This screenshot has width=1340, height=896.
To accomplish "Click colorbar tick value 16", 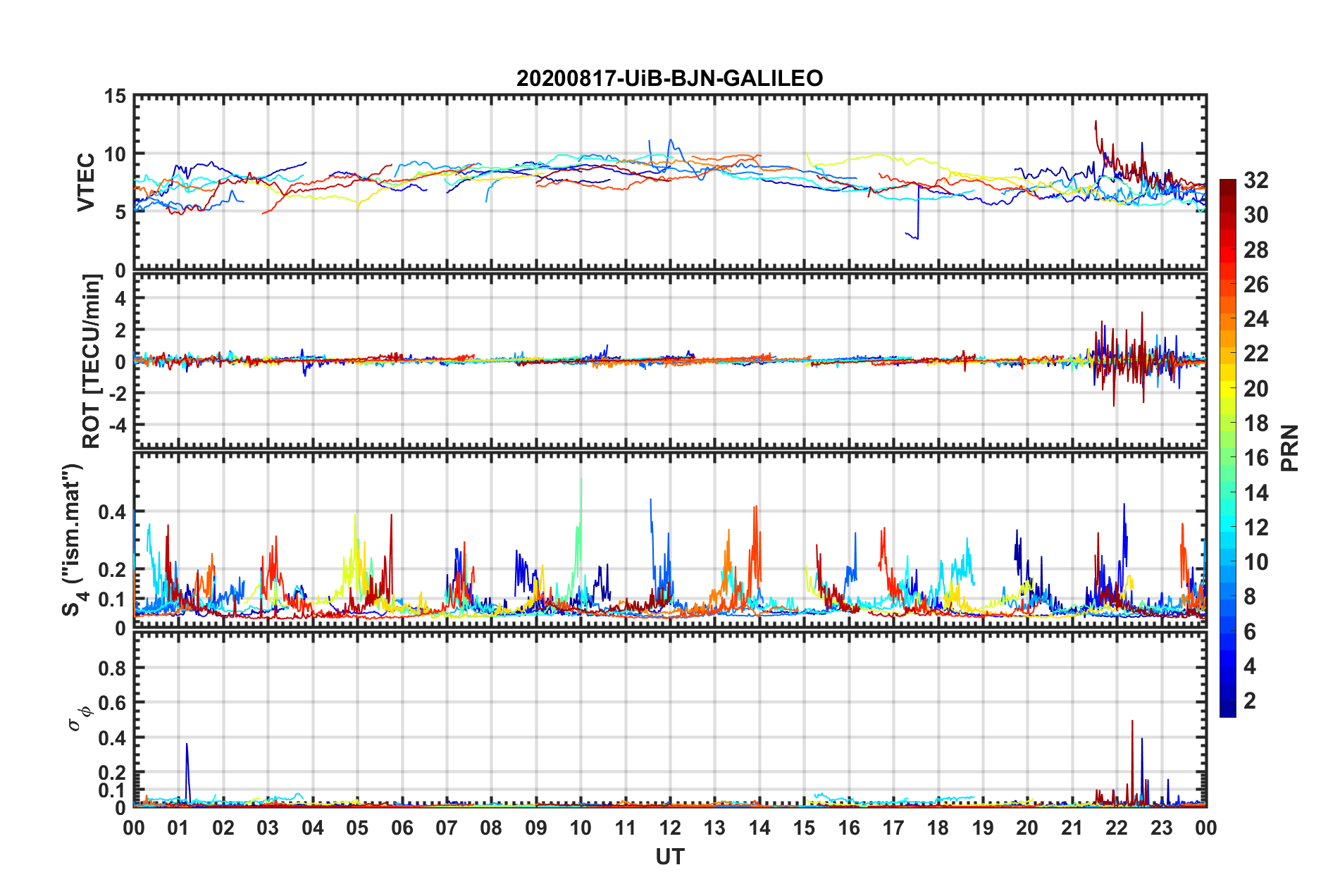I will click(x=1256, y=458).
